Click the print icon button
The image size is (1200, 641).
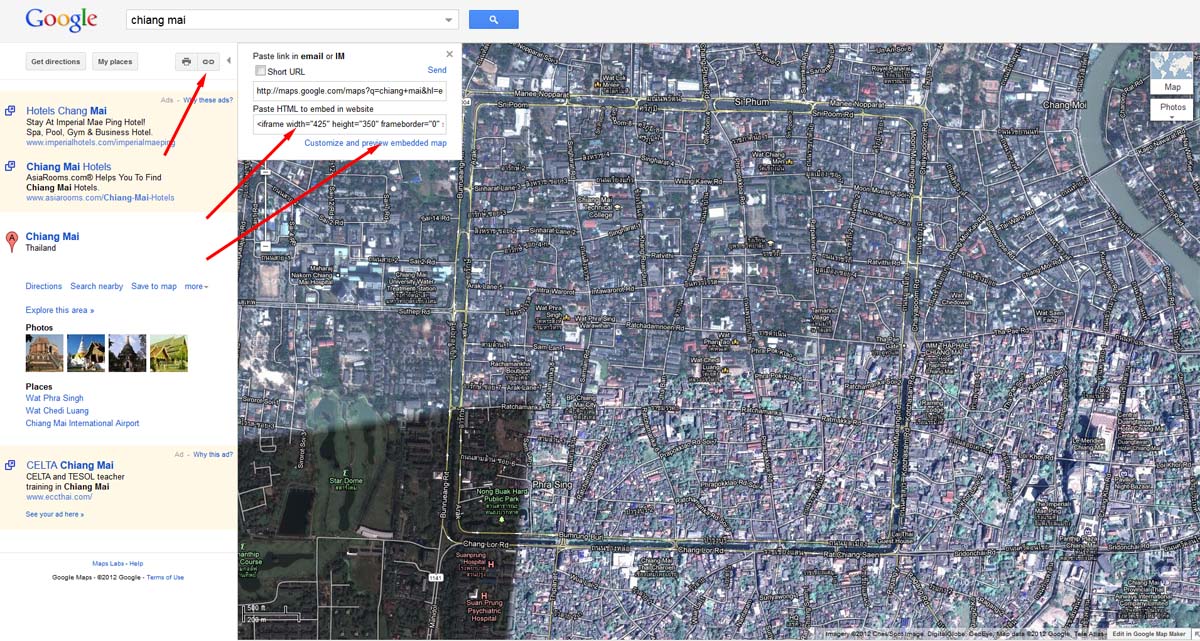[x=186, y=62]
